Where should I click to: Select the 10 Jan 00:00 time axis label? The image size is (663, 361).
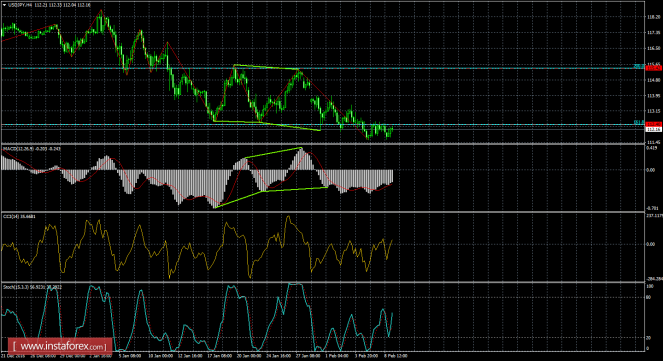click(x=160, y=356)
